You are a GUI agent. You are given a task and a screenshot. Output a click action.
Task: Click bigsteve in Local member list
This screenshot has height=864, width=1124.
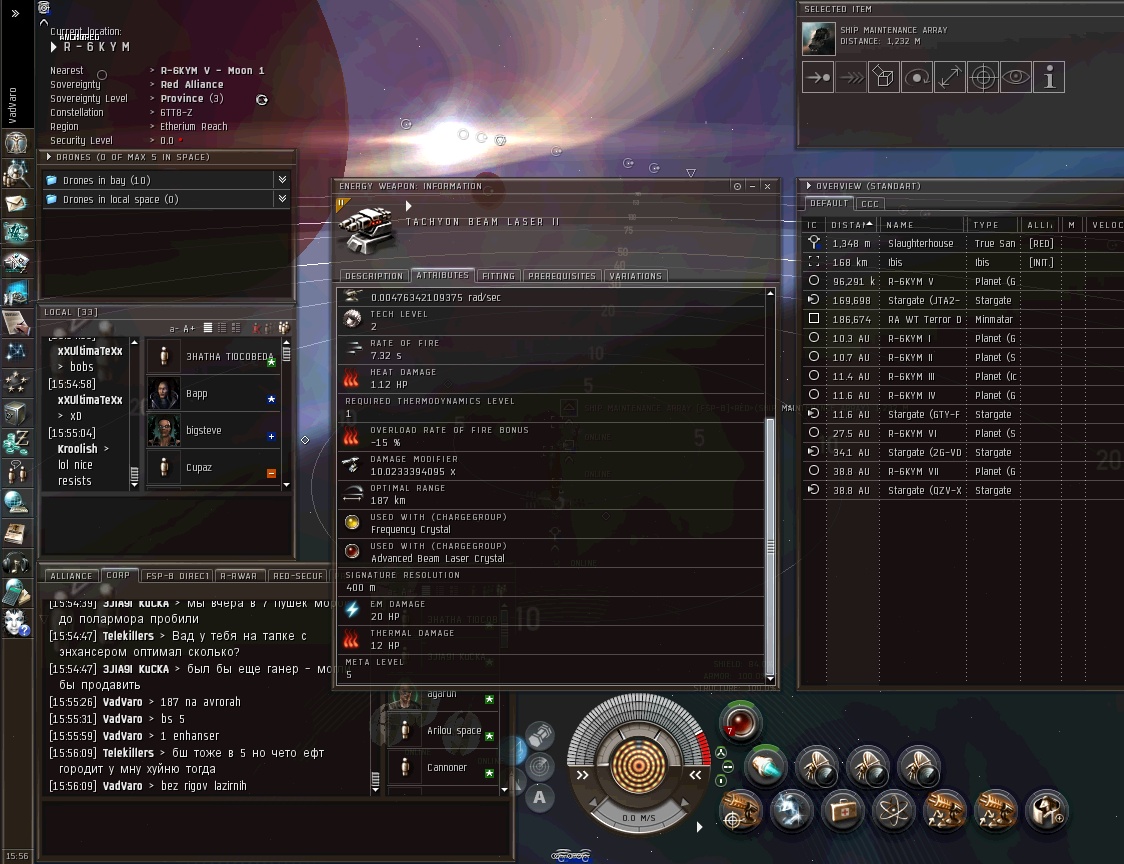tap(213, 430)
